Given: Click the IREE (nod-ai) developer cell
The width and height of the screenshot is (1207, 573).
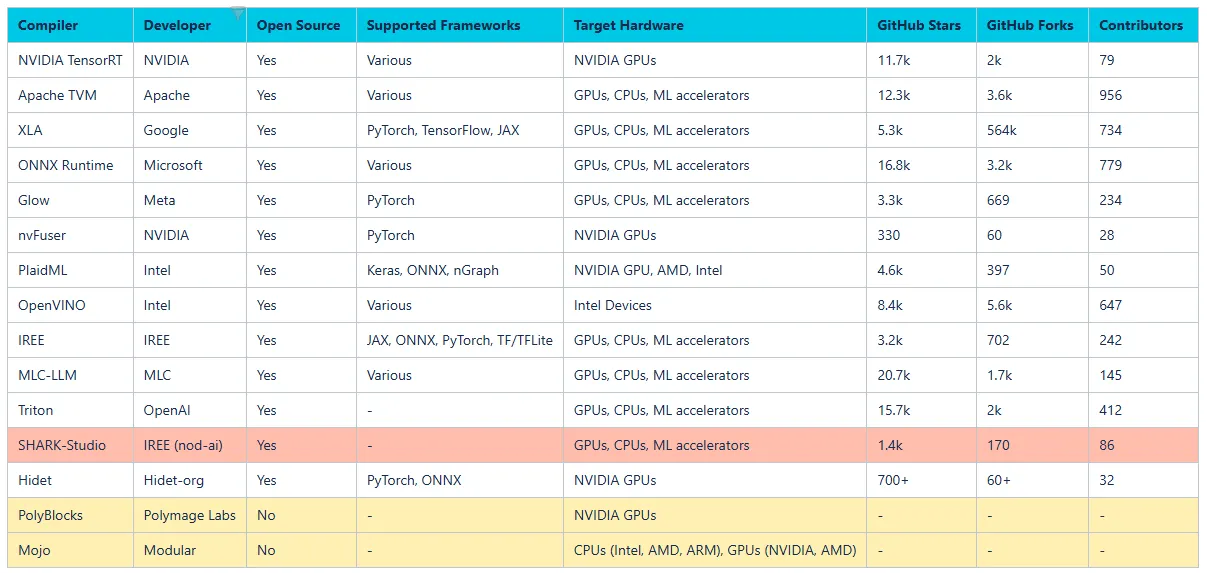Looking at the screenshot, I should click(x=190, y=445).
